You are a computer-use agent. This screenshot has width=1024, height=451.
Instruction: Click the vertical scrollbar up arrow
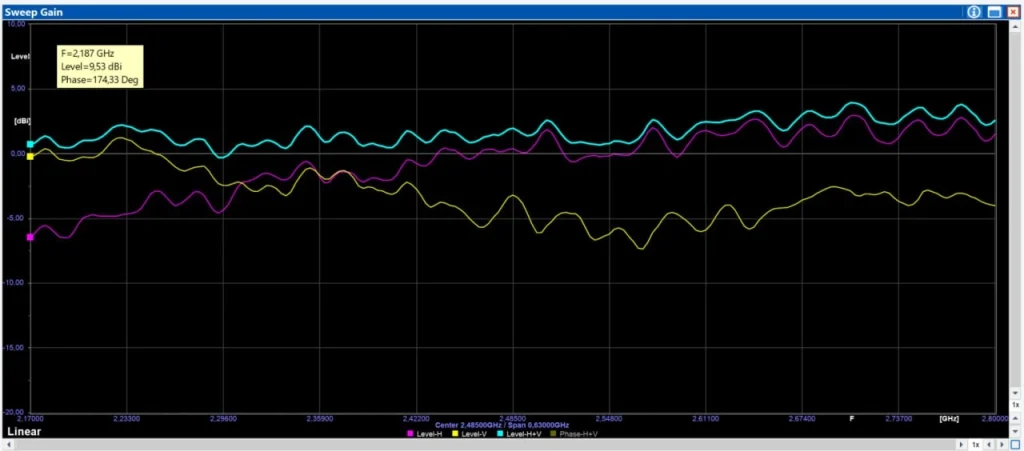pos(1015,25)
